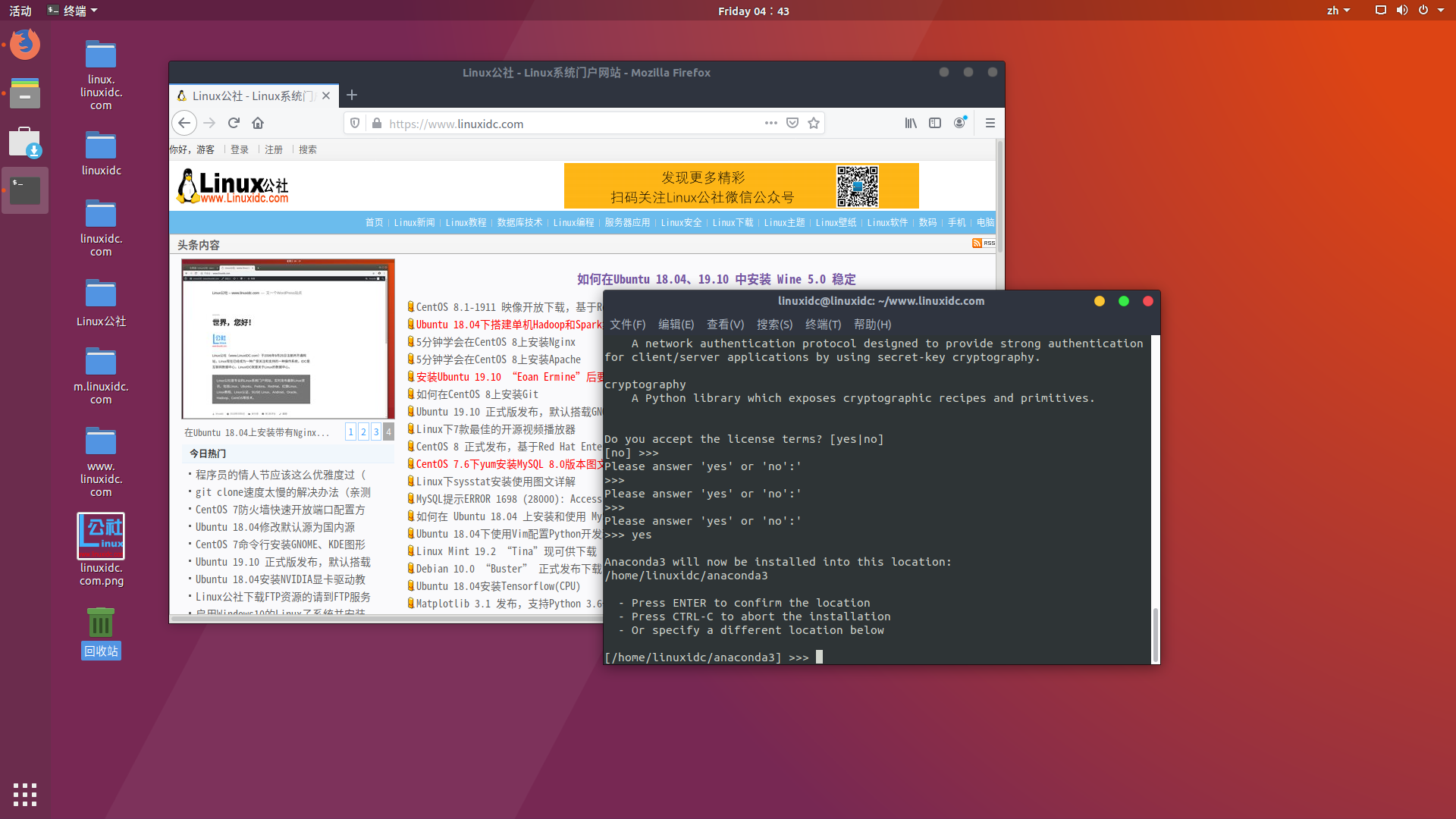Toggle the Firefox sidebar view

click(x=934, y=123)
